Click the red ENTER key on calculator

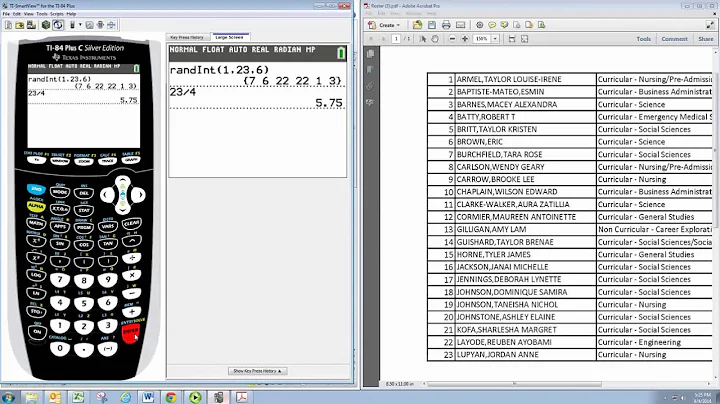click(131, 331)
